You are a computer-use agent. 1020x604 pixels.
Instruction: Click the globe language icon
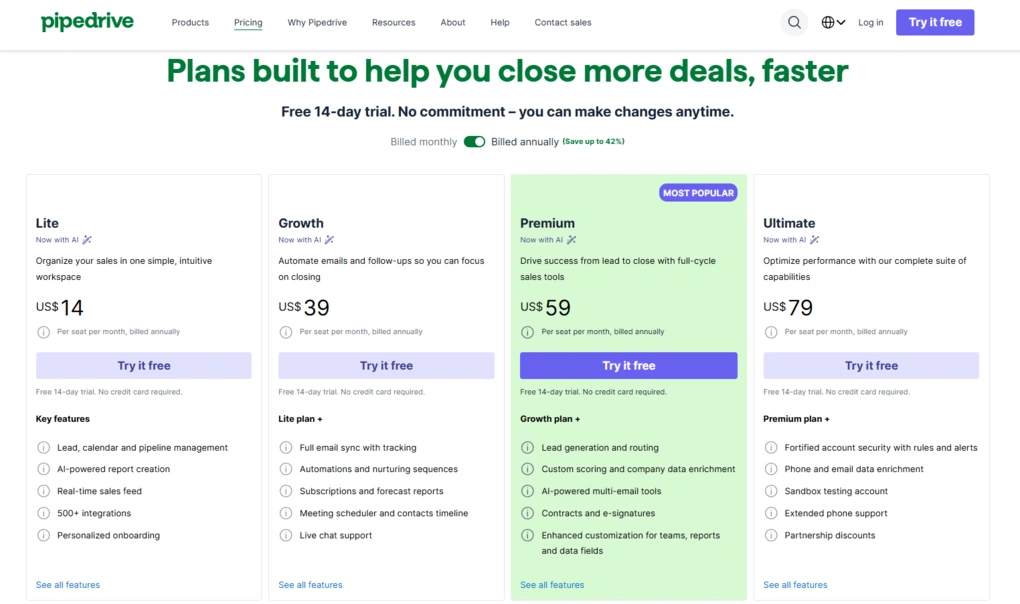coord(827,21)
